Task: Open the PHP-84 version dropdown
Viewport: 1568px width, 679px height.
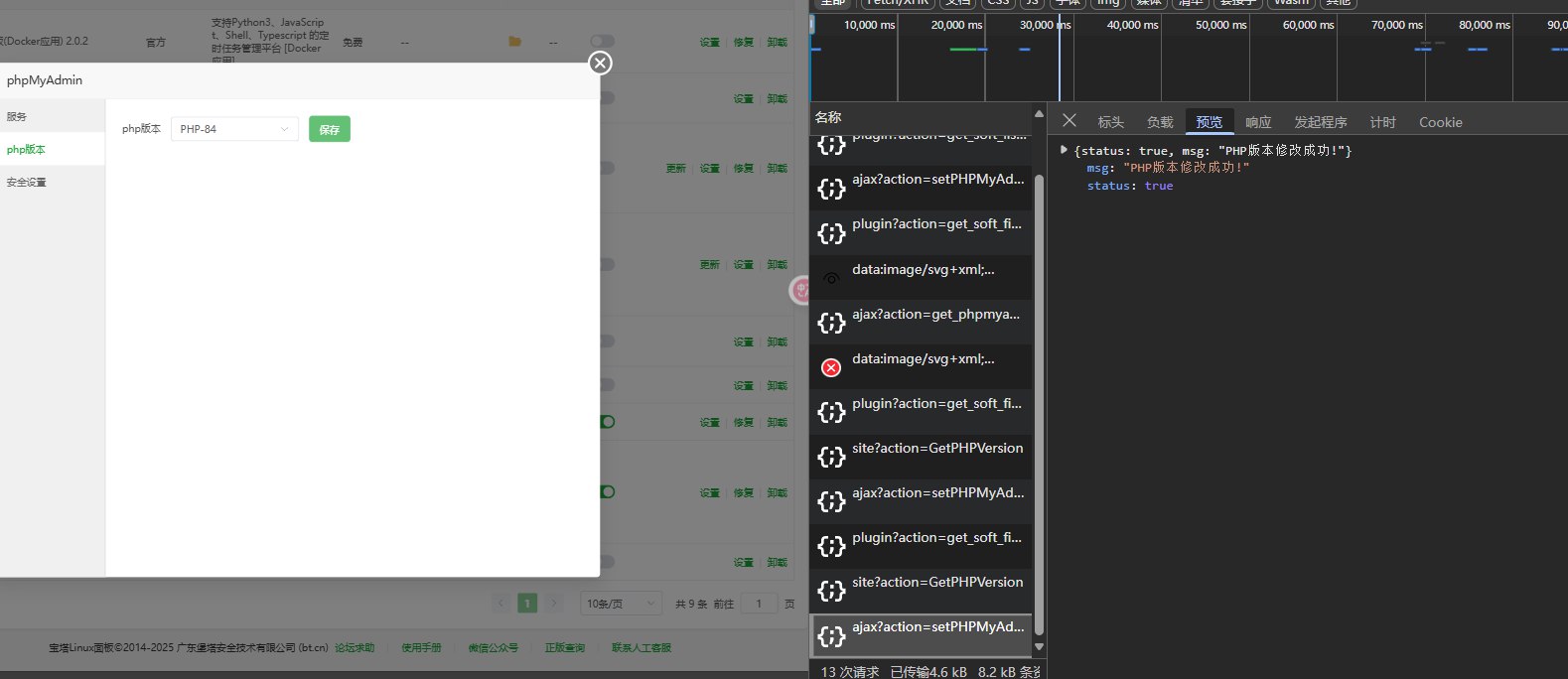Action: [x=234, y=129]
